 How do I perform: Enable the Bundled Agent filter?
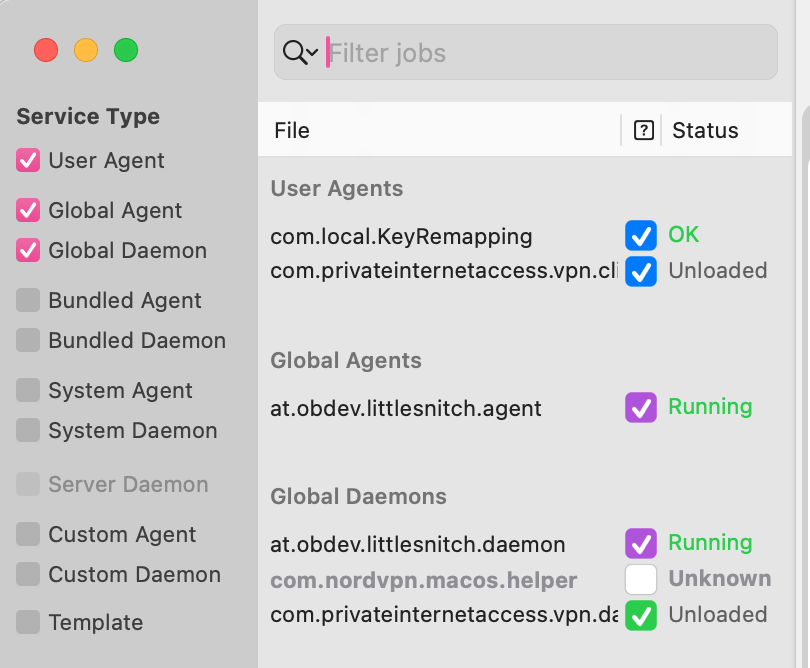29,301
